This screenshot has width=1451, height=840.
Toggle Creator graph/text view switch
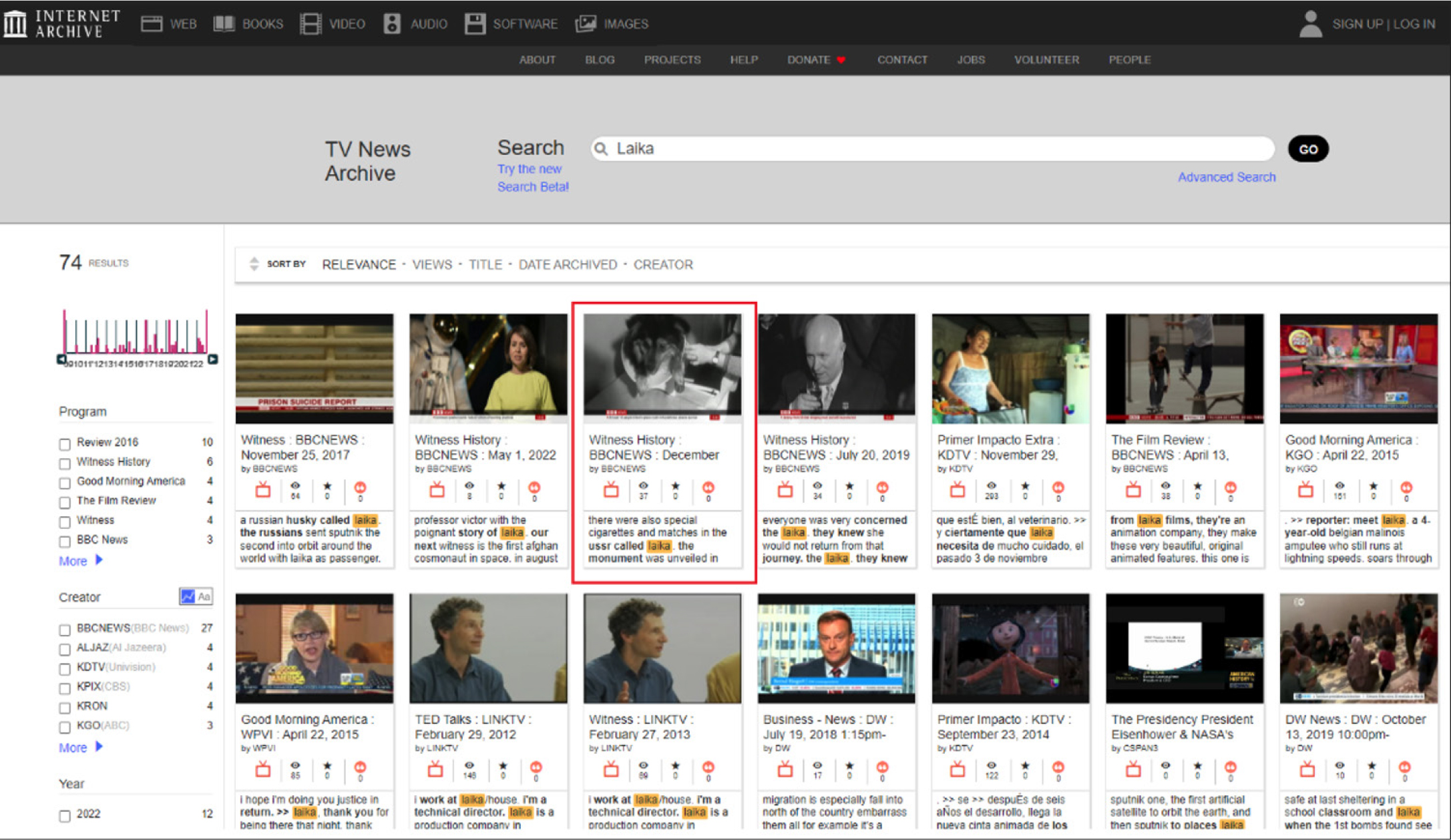(x=196, y=596)
